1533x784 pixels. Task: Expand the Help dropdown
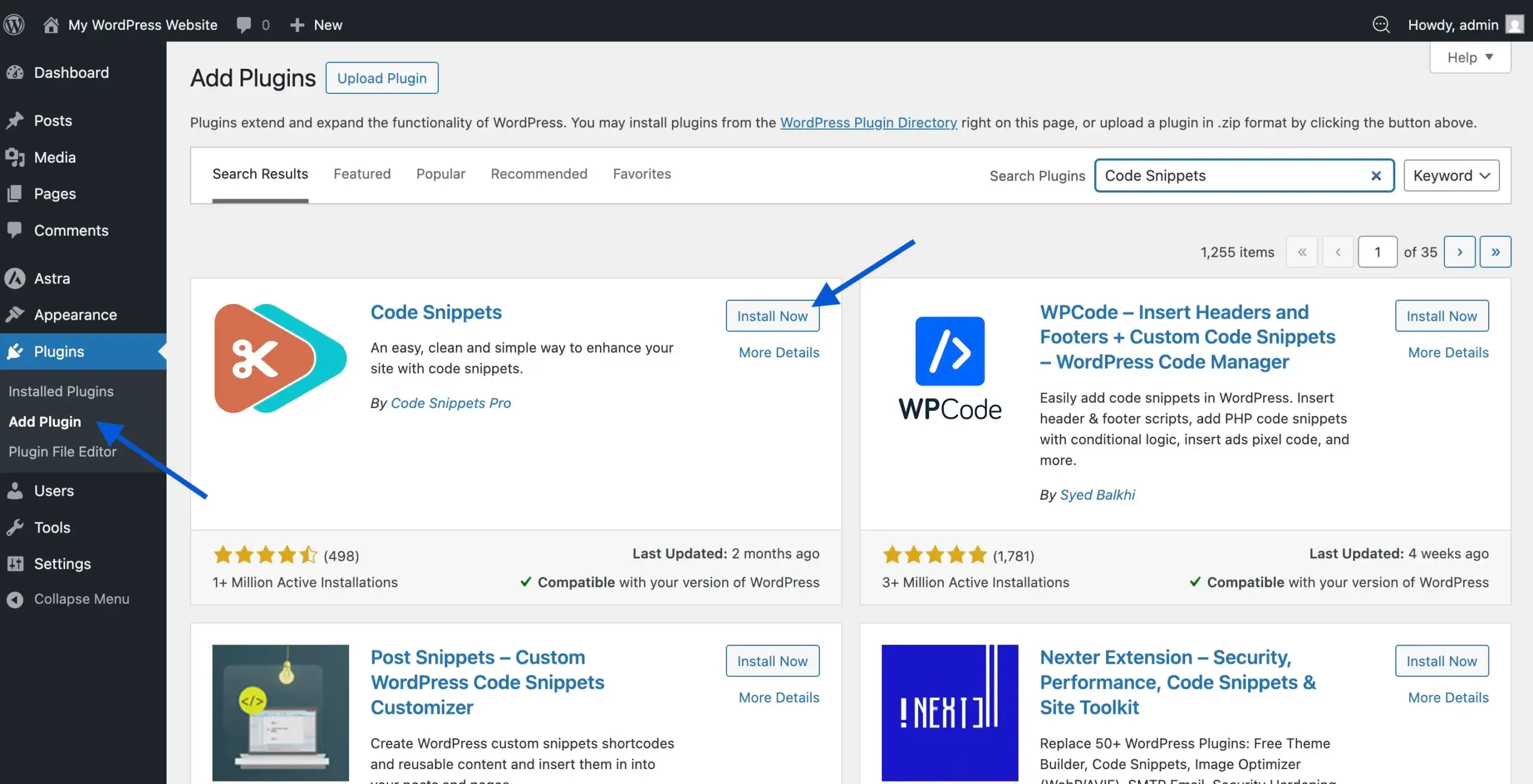[x=1470, y=57]
